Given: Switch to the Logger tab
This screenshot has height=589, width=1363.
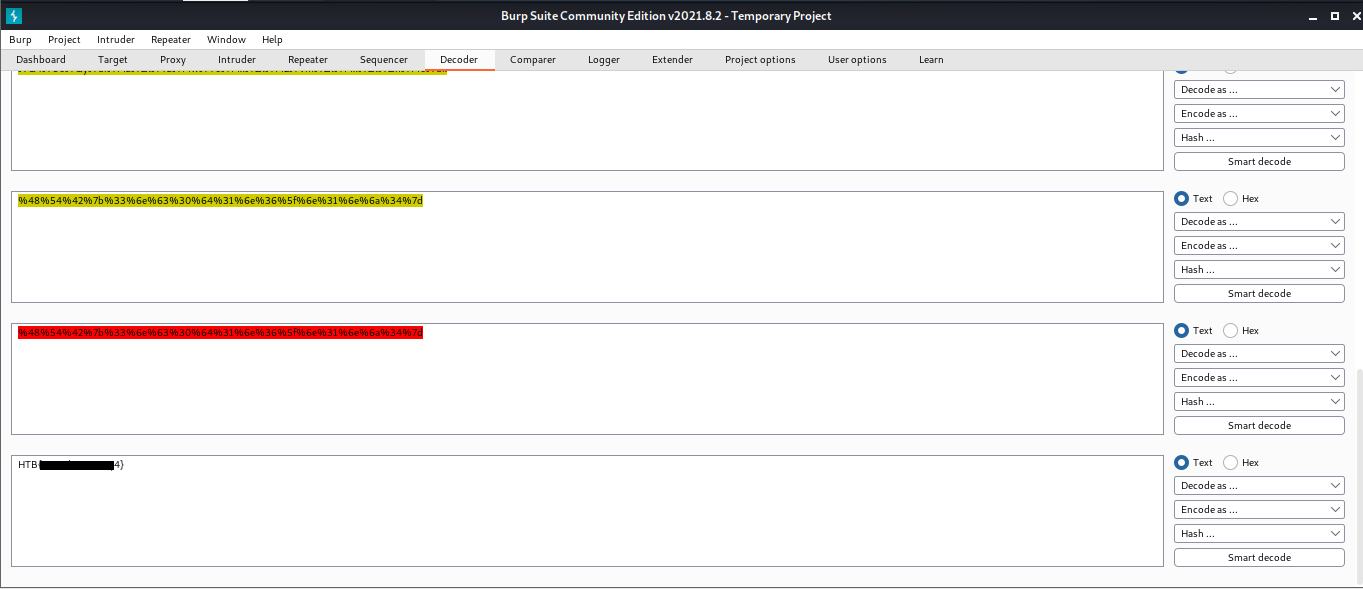Looking at the screenshot, I should (x=604, y=60).
